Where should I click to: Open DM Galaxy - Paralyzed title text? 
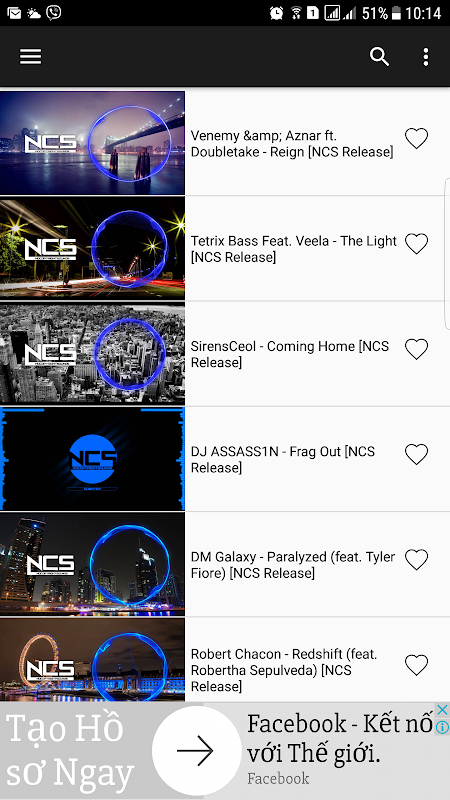coord(293,565)
